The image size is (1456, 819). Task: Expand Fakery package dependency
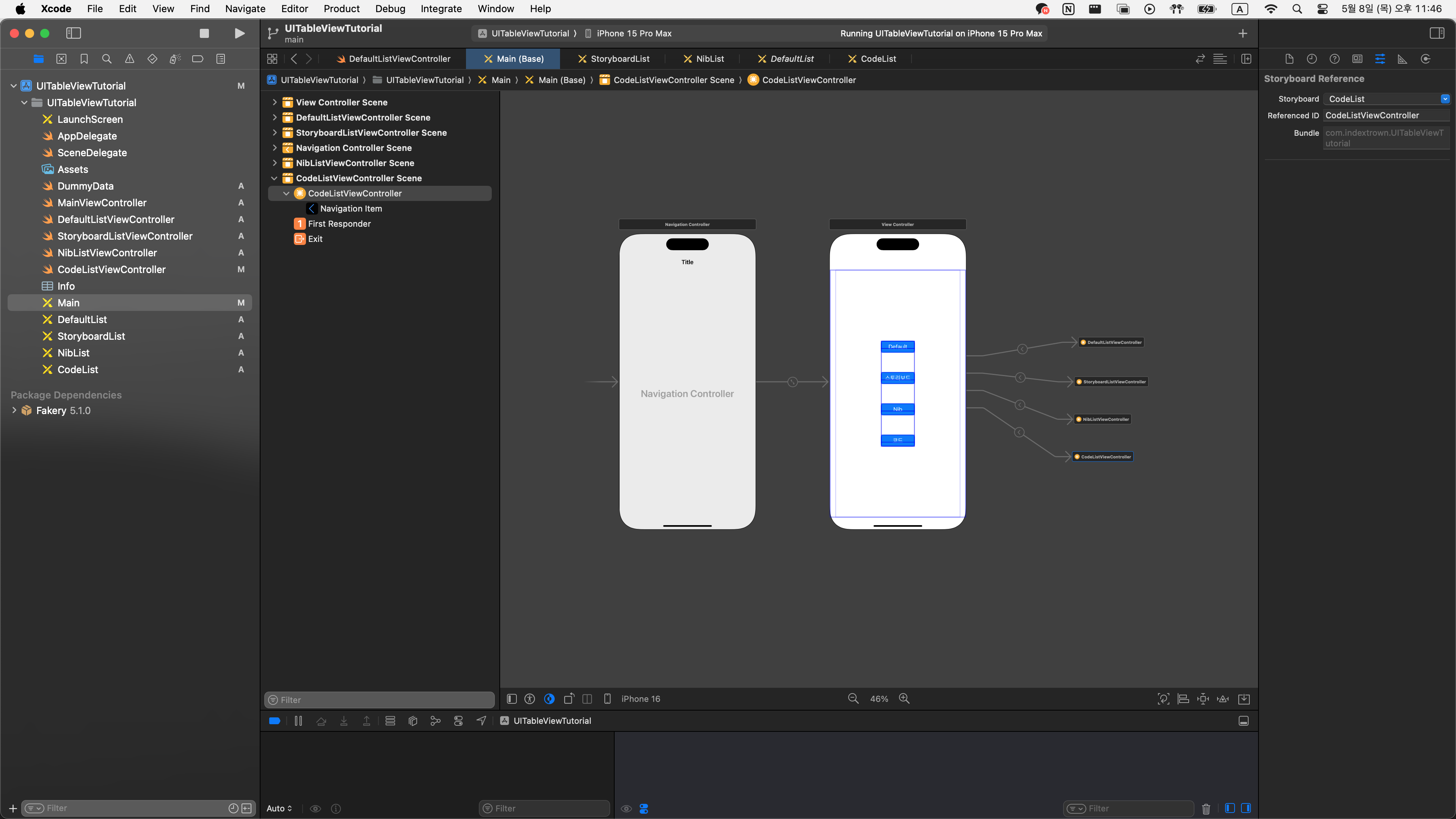point(14,410)
